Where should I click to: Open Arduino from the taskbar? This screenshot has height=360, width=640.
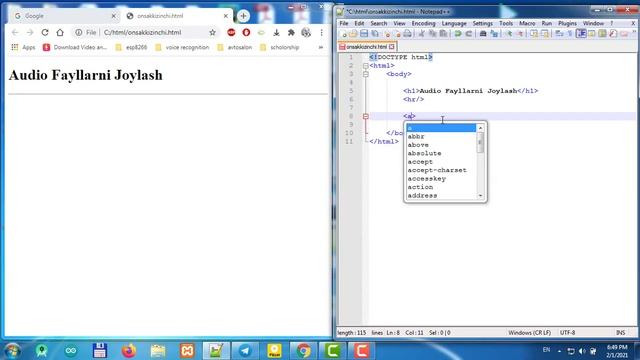tap(71, 351)
